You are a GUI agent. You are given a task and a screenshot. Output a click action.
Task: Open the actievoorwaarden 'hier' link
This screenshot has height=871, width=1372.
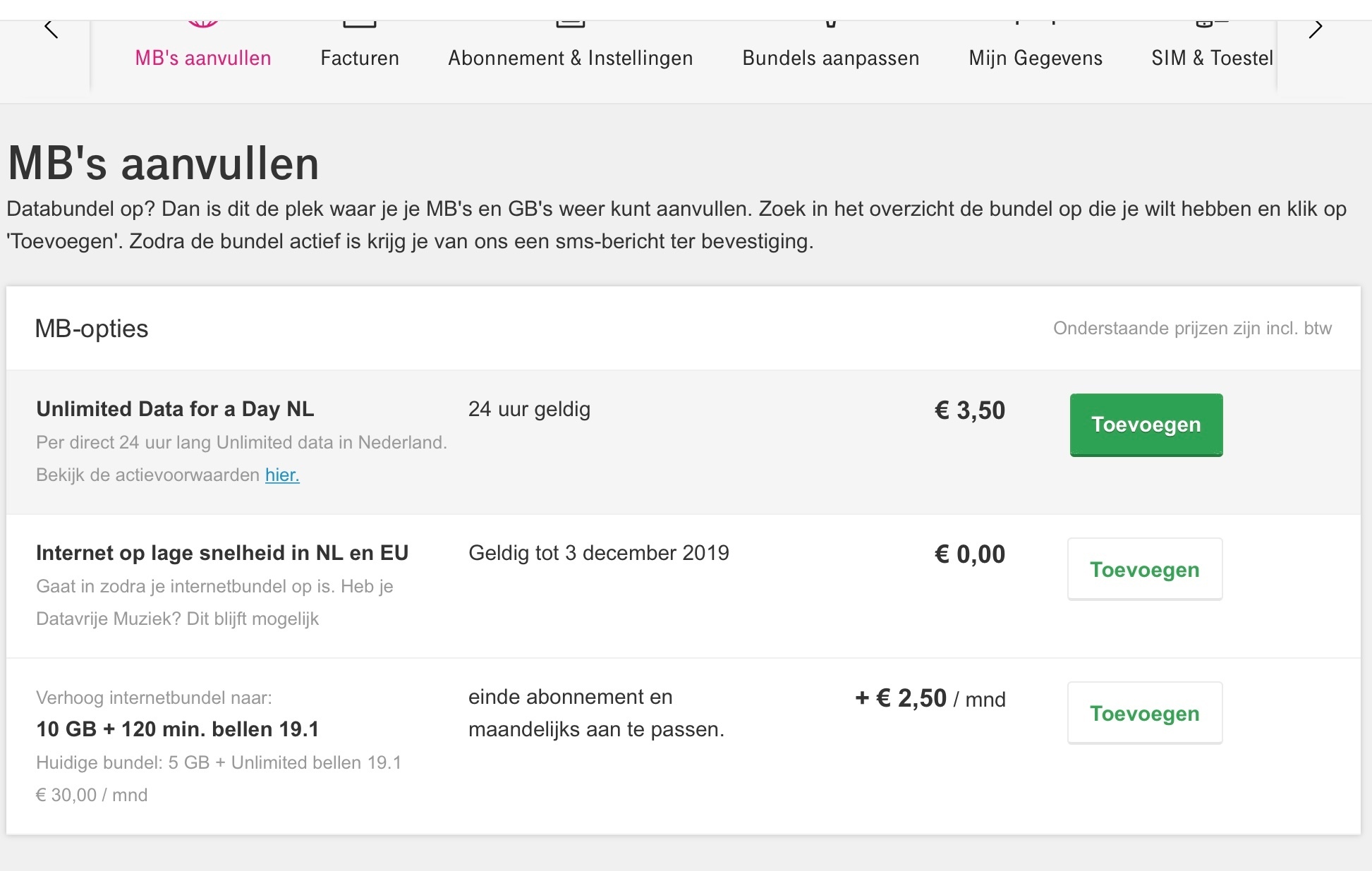282,475
